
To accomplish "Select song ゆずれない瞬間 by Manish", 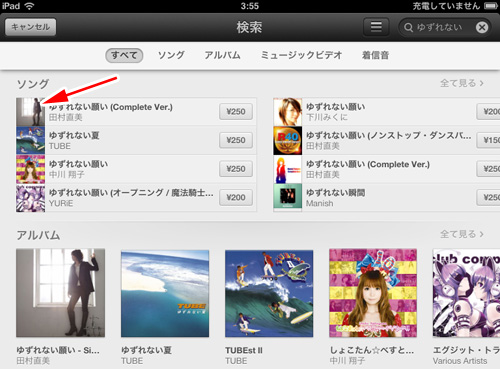I will [335, 193].
